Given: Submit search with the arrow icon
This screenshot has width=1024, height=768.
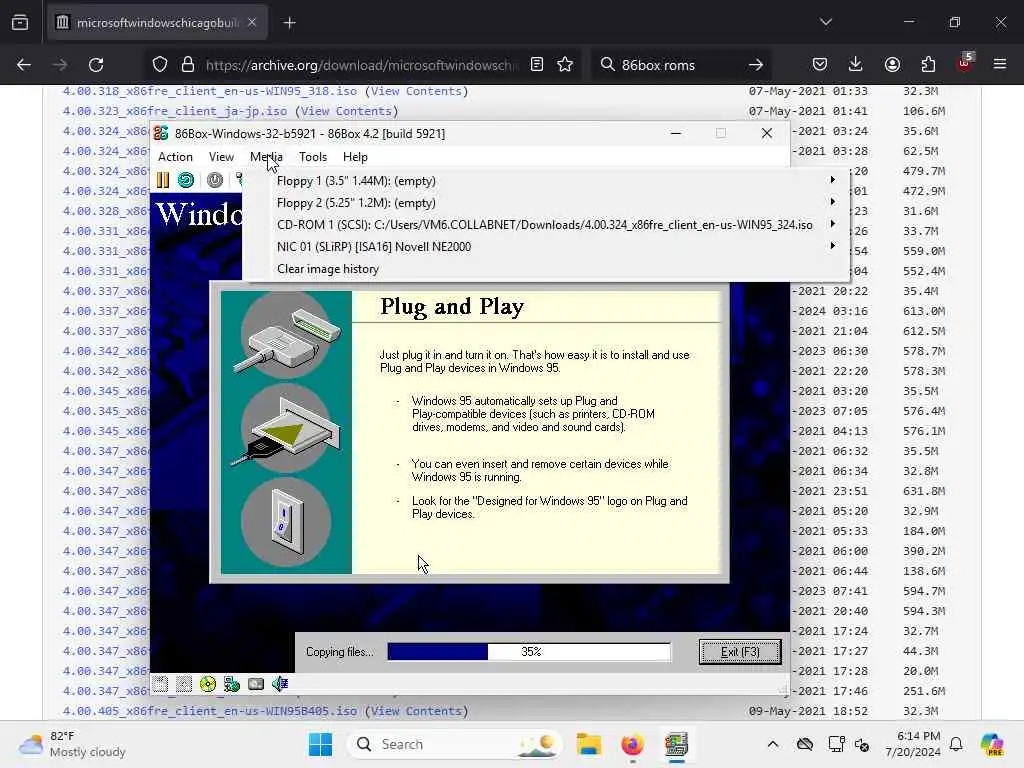Looking at the screenshot, I should (x=756, y=65).
